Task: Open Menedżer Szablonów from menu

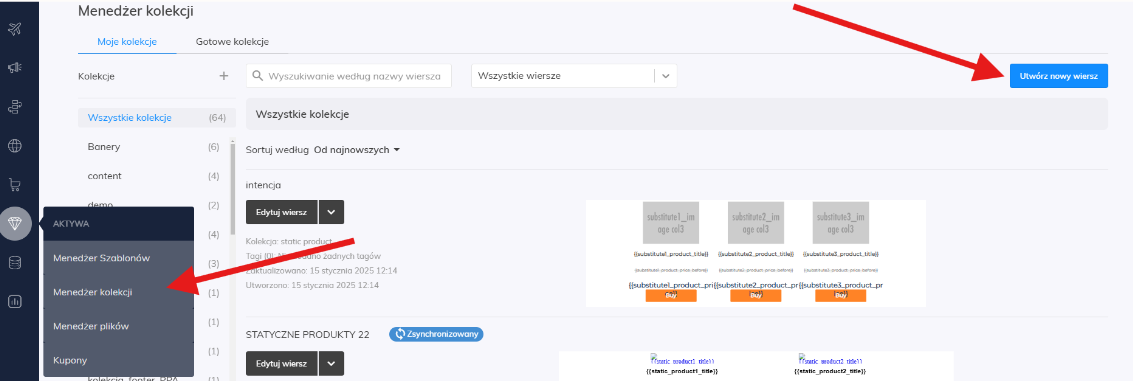Action: (119, 258)
